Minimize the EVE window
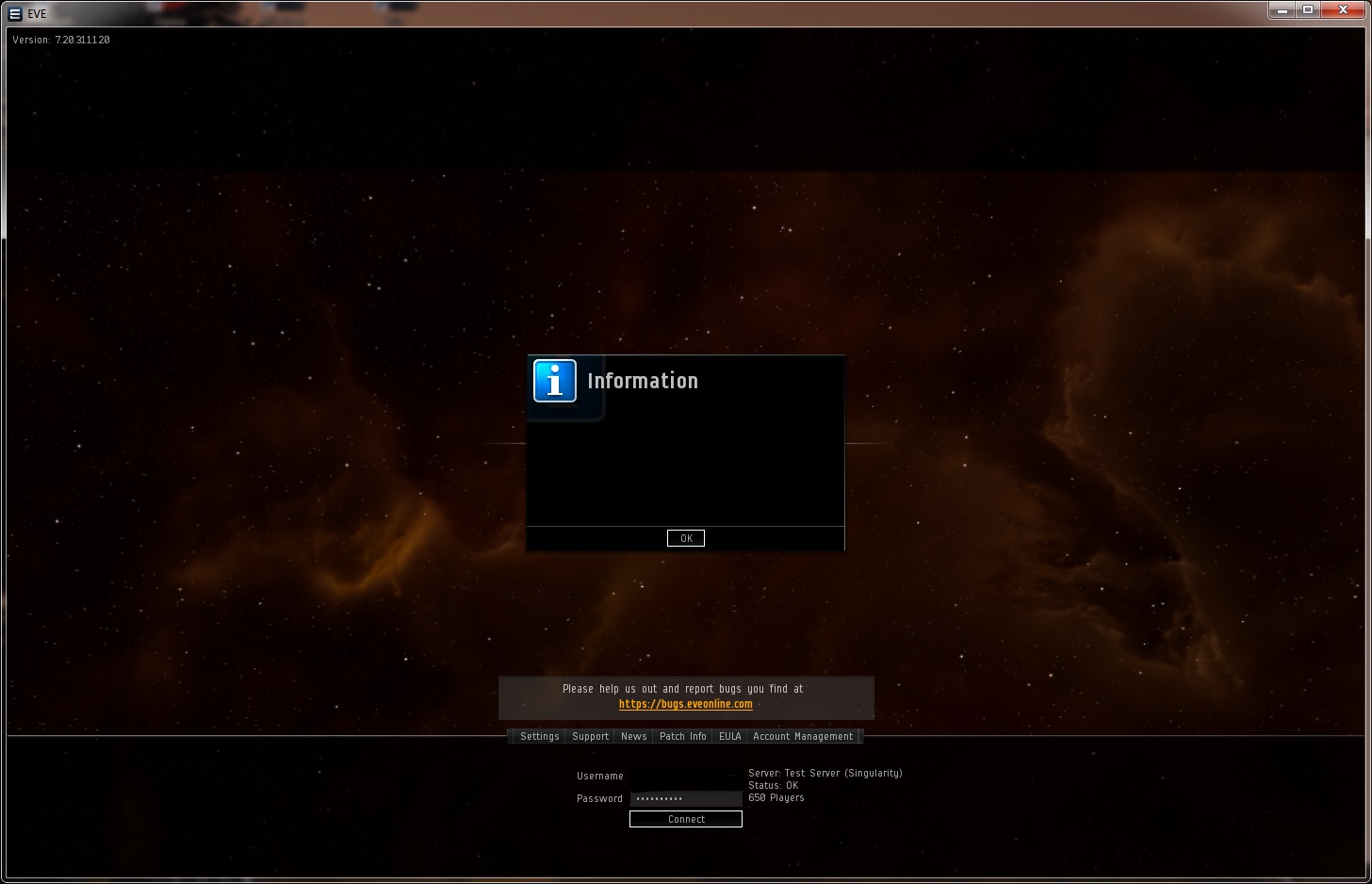The width and height of the screenshot is (1372, 884). pyautogui.click(x=1282, y=10)
